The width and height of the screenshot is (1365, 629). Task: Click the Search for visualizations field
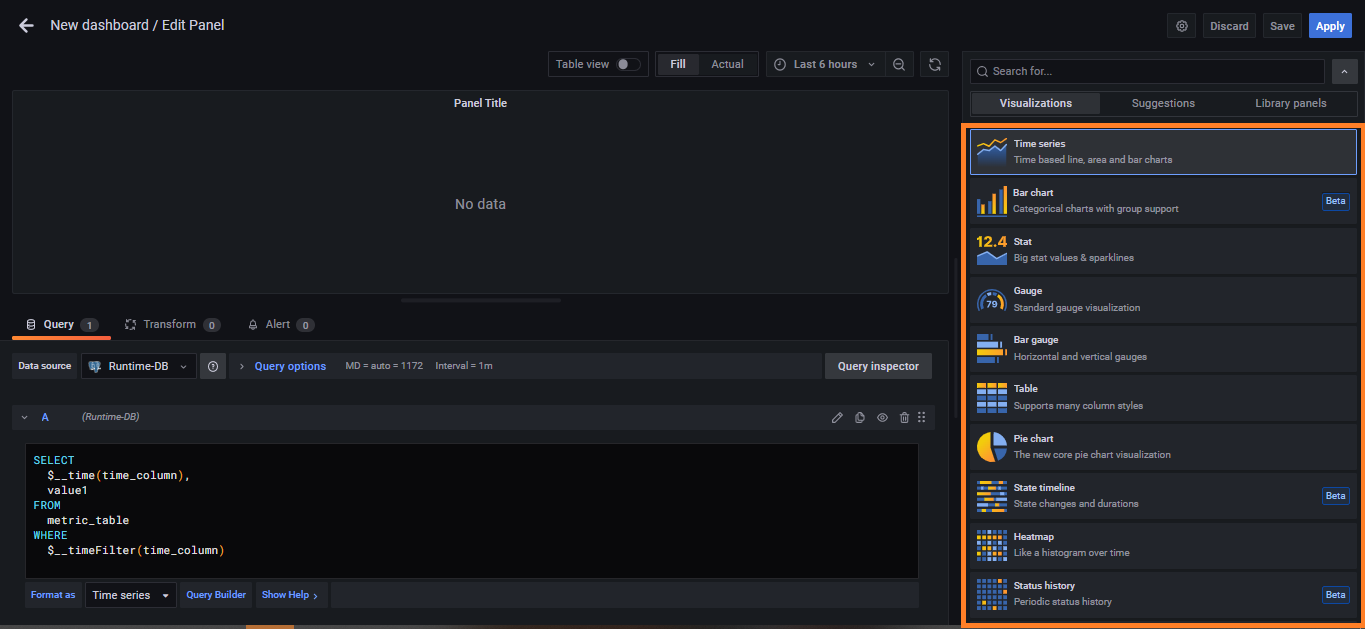pyautogui.click(x=1148, y=71)
